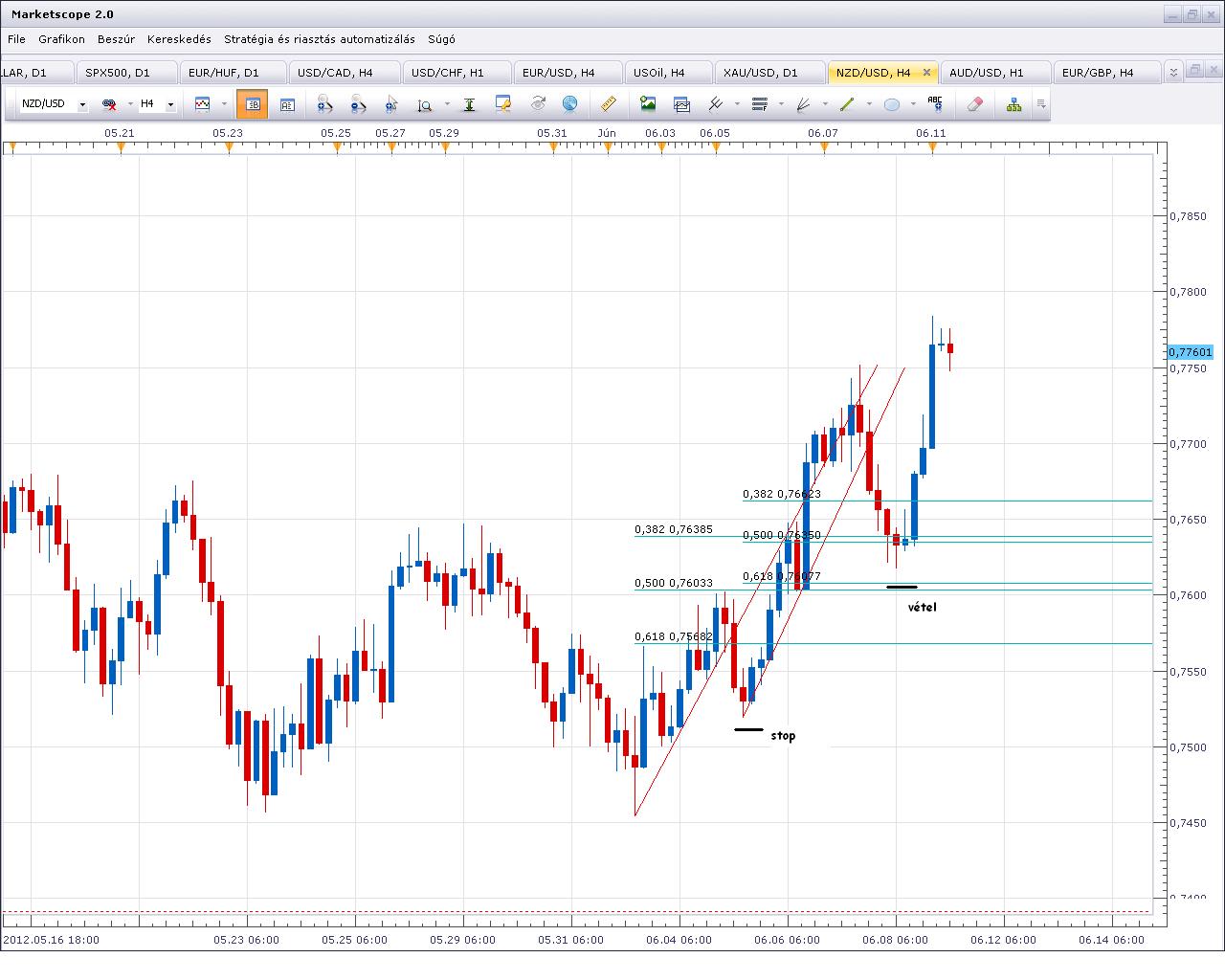The width and height of the screenshot is (1225, 980).
Task: Toggle the ask price mode icon
Action: (x=287, y=104)
